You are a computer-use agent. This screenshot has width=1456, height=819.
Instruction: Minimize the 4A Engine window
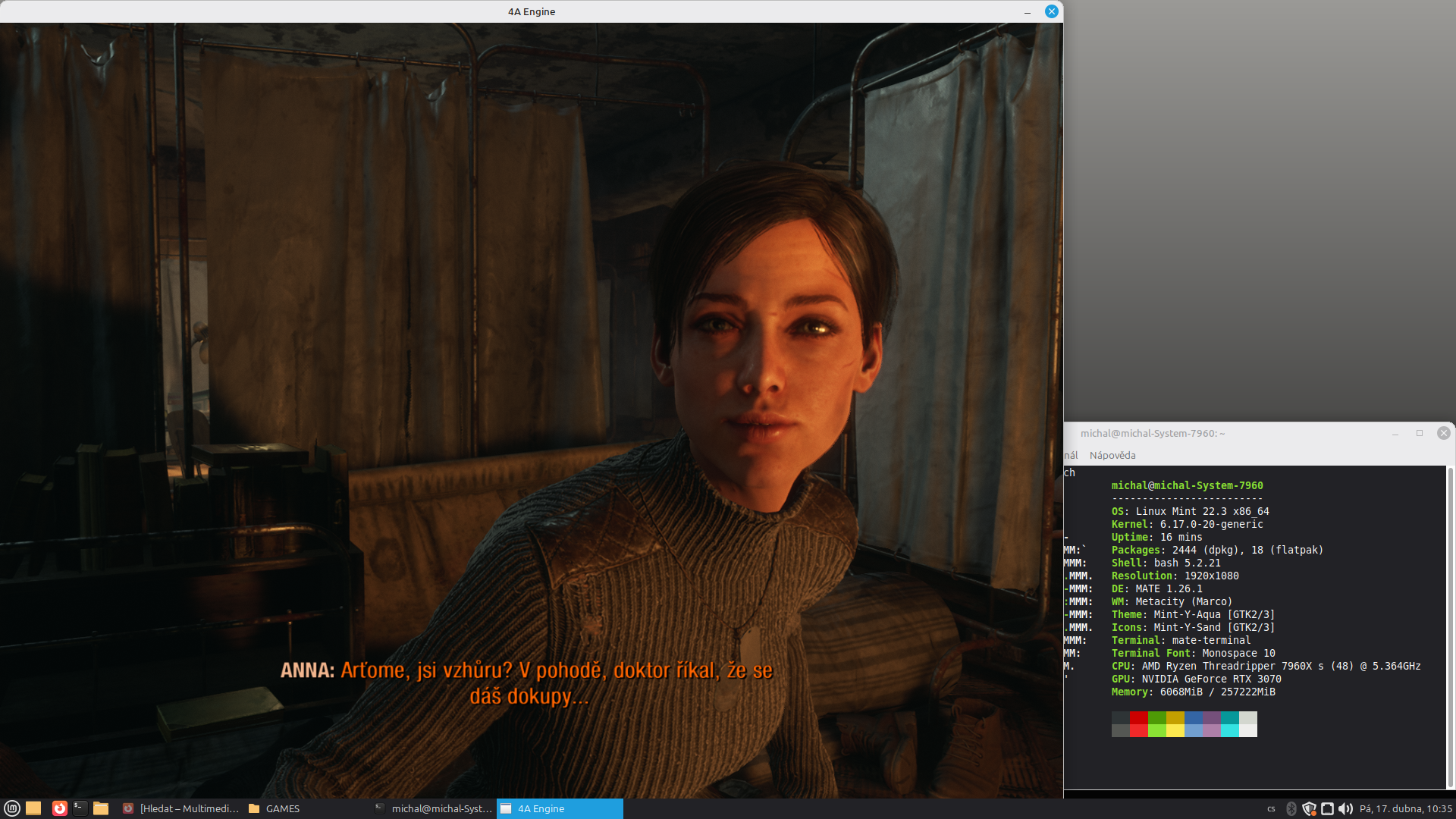click(x=1028, y=11)
